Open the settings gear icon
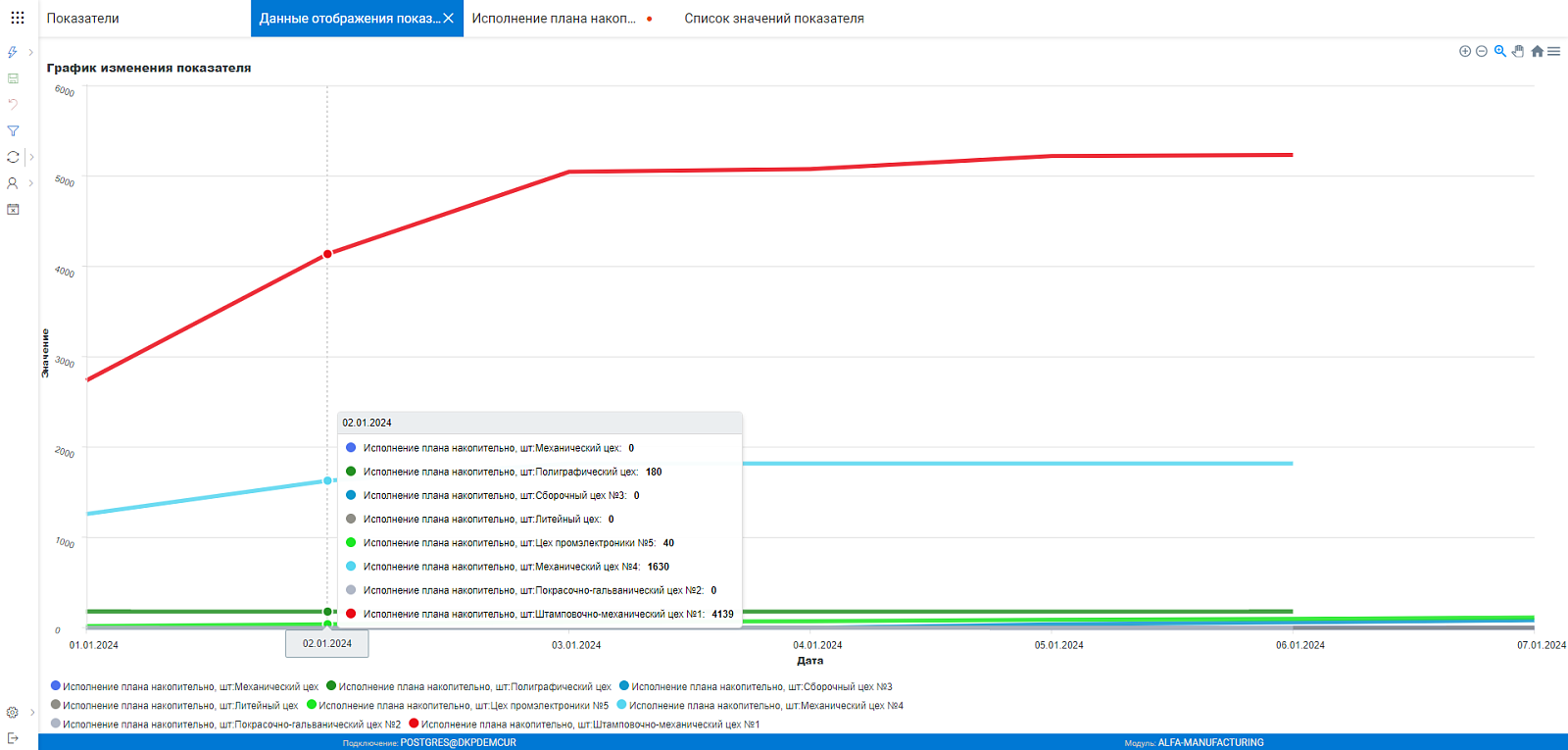This screenshot has height=750, width=1568. [x=13, y=713]
